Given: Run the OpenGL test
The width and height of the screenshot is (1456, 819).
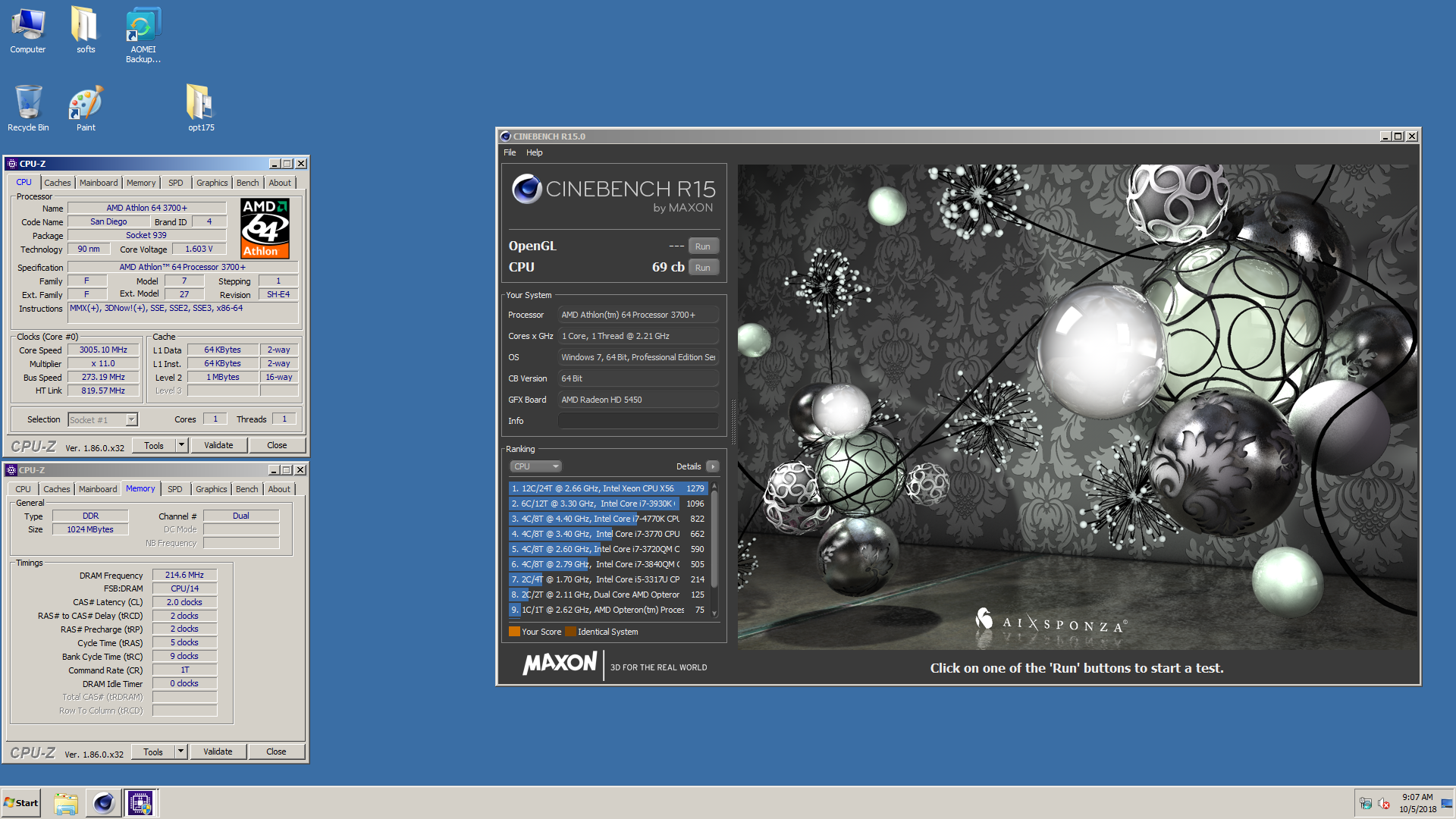Looking at the screenshot, I should coord(703,246).
